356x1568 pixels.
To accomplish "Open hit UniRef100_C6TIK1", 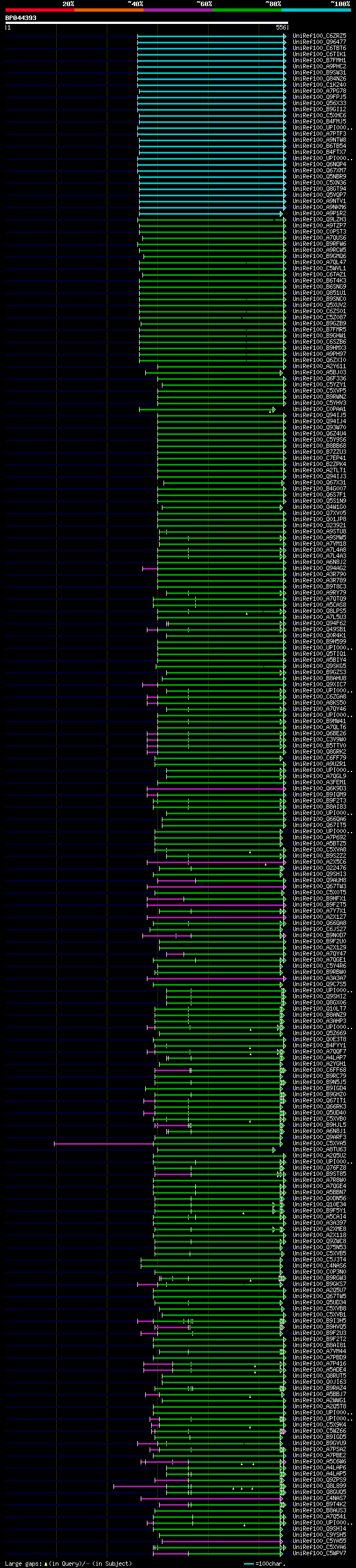I will click(x=319, y=54).
